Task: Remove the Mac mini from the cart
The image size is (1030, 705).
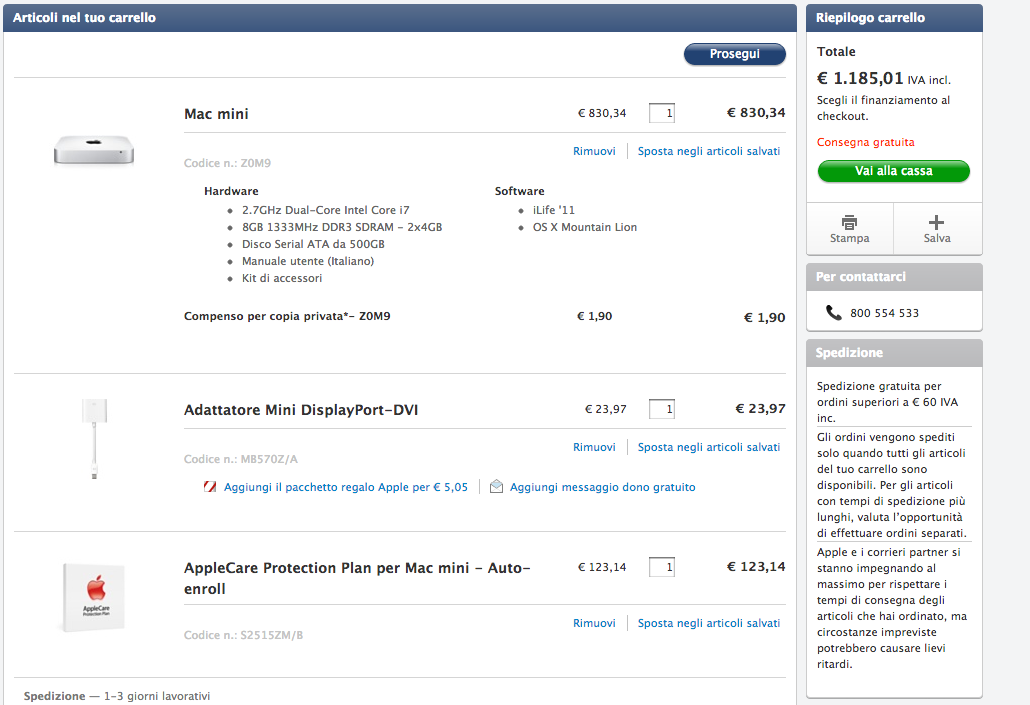Action: click(x=594, y=151)
